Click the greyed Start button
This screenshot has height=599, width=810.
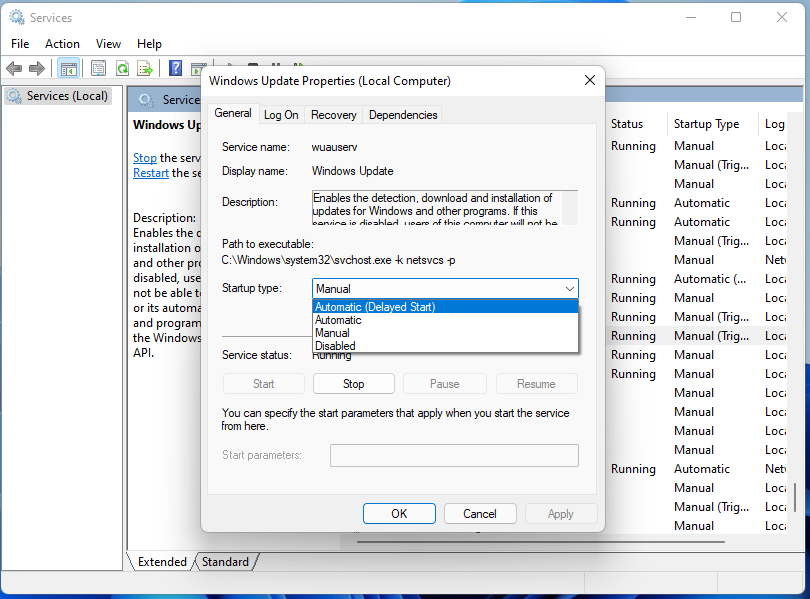(263, 384)
